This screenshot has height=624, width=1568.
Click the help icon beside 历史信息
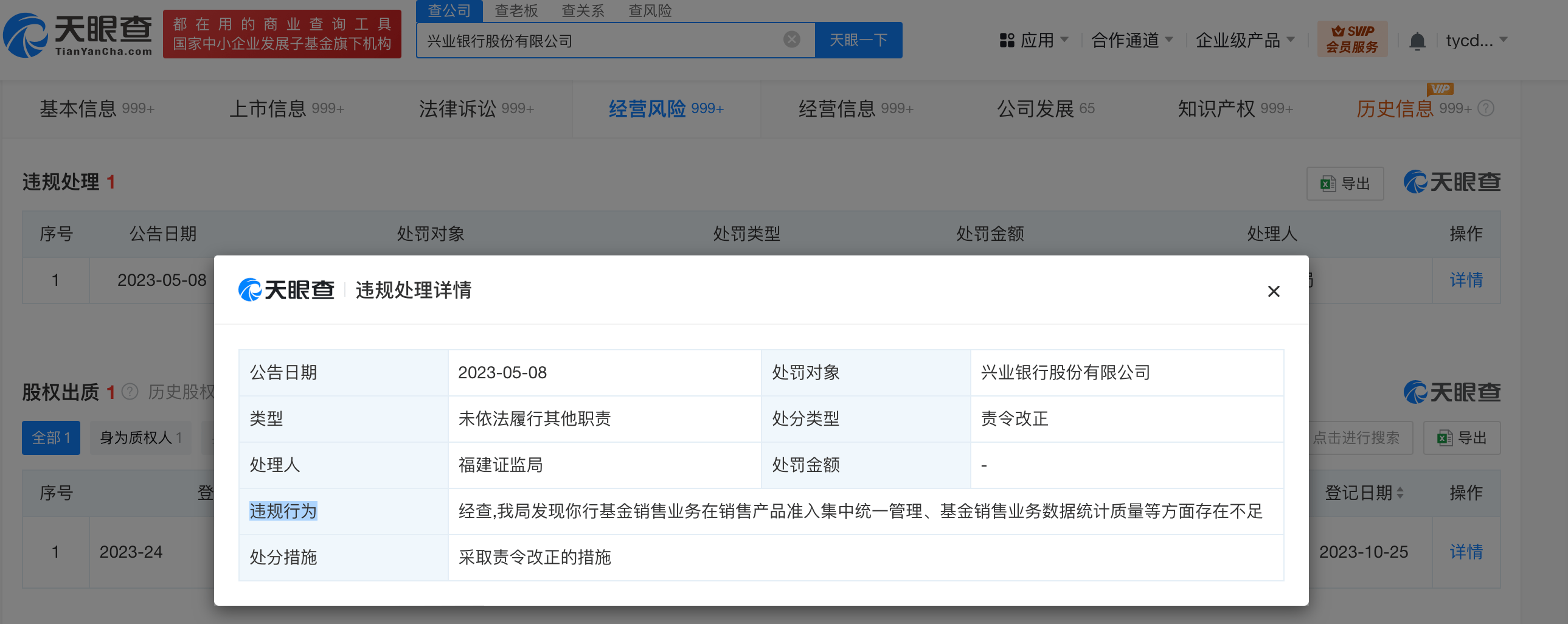(x=1486, y=108)
